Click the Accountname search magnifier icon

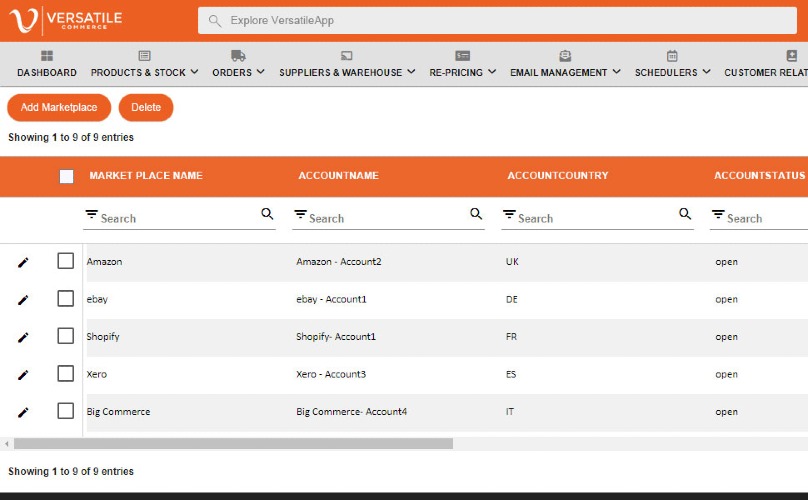(476, 214)
